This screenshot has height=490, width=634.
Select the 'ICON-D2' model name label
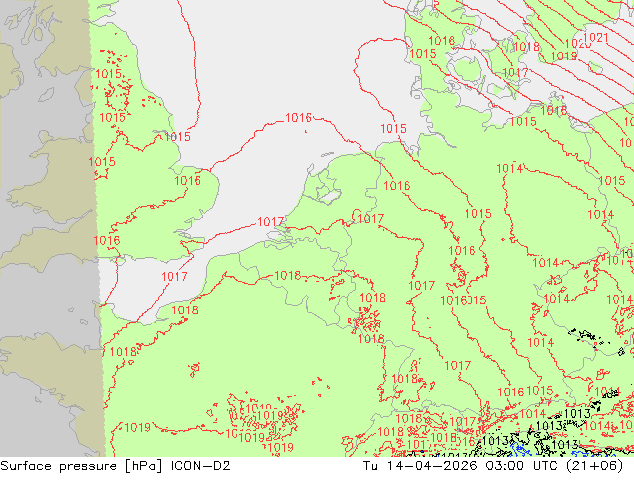201,466
